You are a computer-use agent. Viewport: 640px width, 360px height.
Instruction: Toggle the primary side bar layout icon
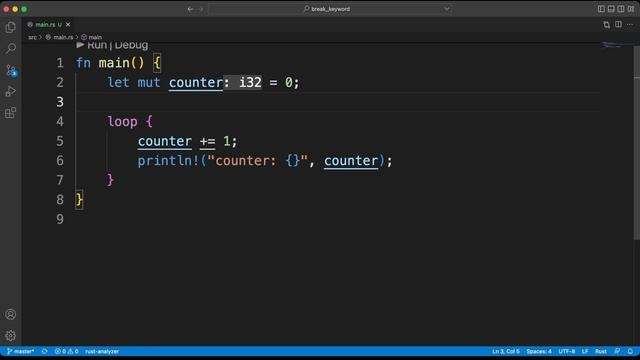(x=601, y=9)
